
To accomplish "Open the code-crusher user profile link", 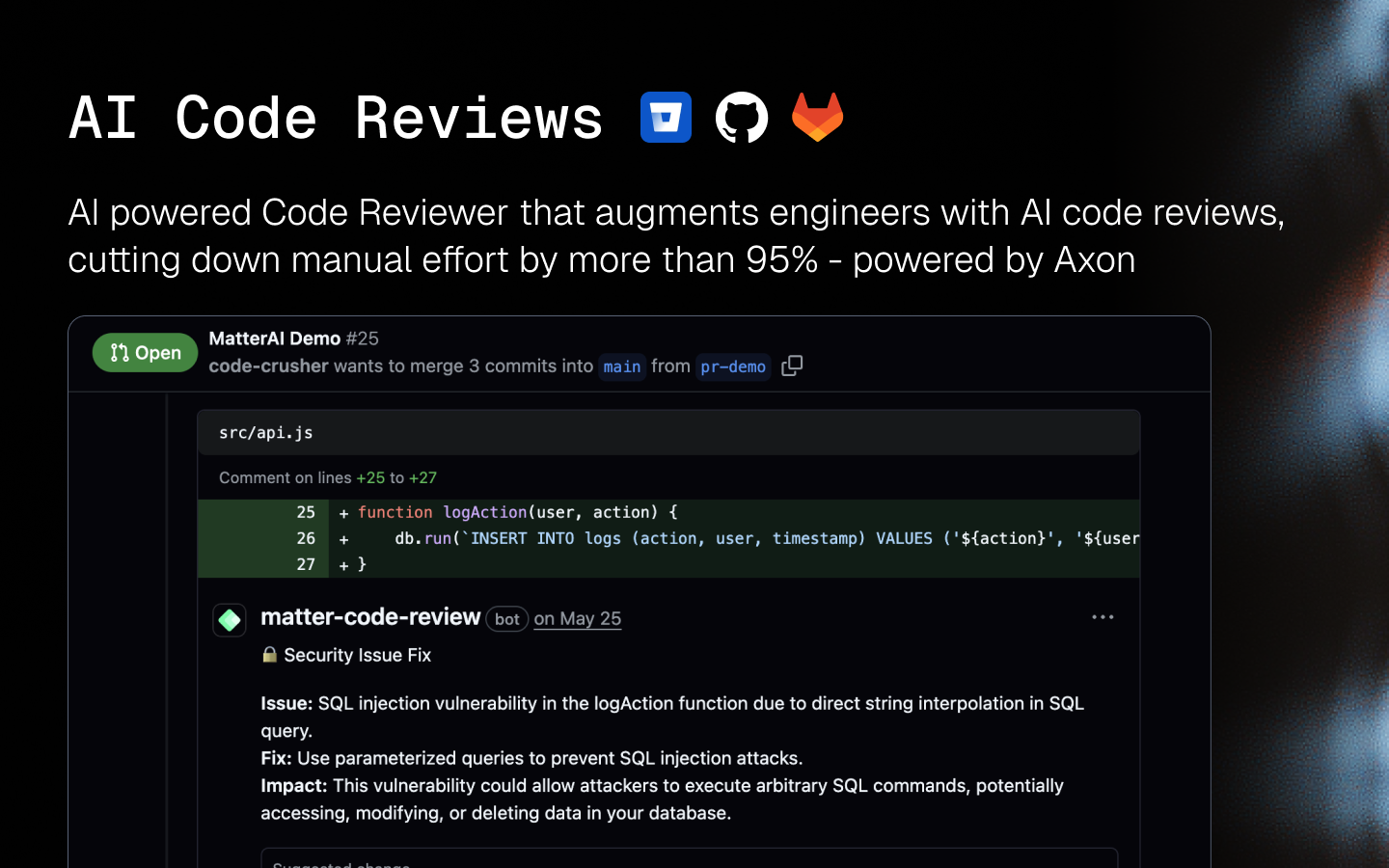I will pos(269,366).
